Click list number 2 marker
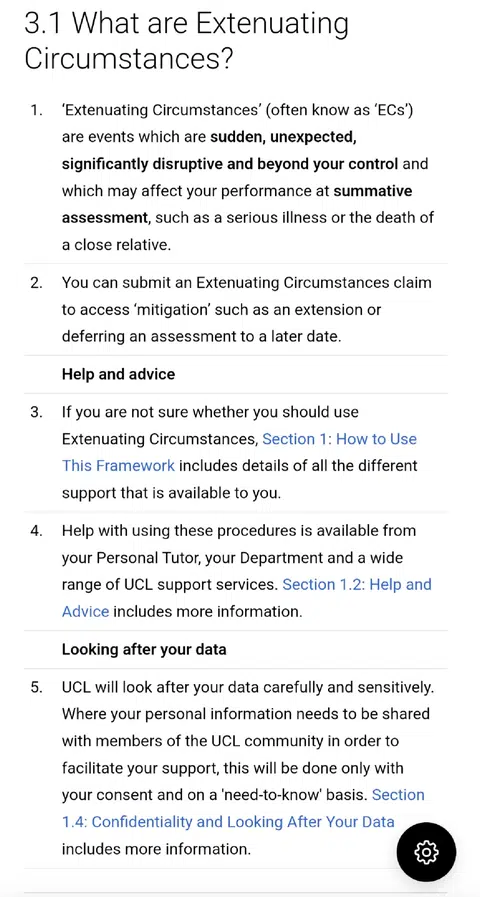The width and height of the screenshot is (480, 897). click(x=37, y=283)
